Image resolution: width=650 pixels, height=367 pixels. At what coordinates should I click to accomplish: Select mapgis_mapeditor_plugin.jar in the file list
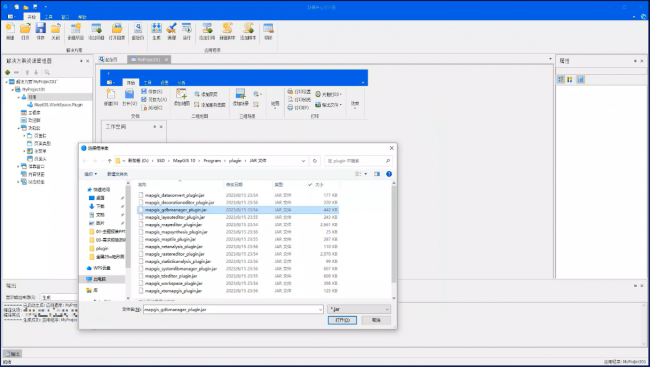[238, 224]
